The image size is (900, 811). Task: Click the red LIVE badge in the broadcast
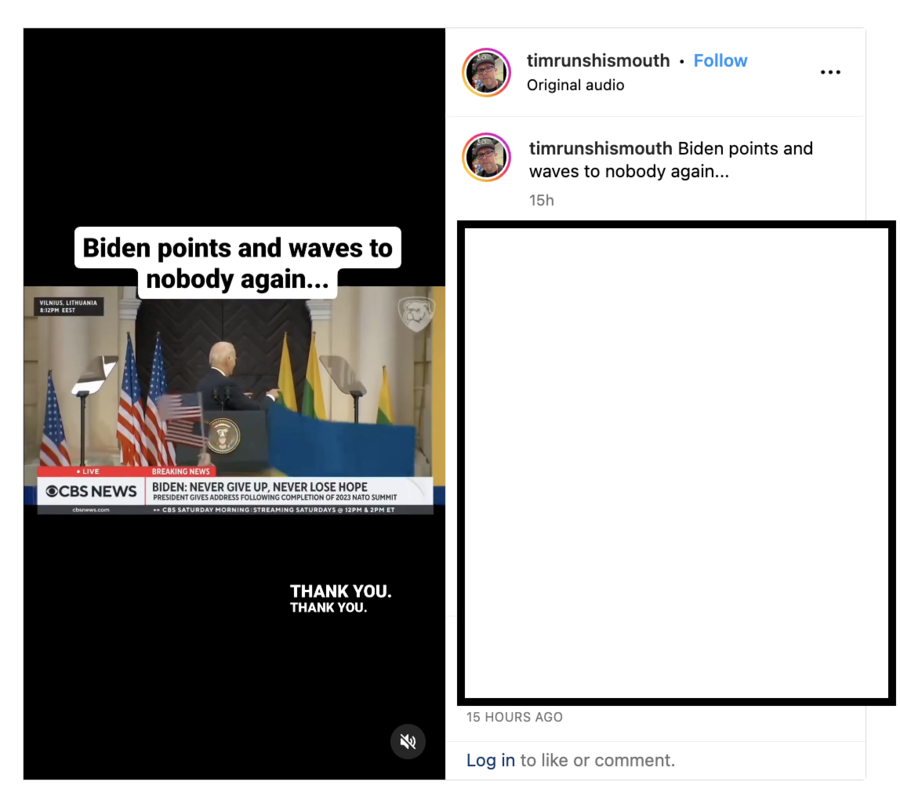coord(88,471)
